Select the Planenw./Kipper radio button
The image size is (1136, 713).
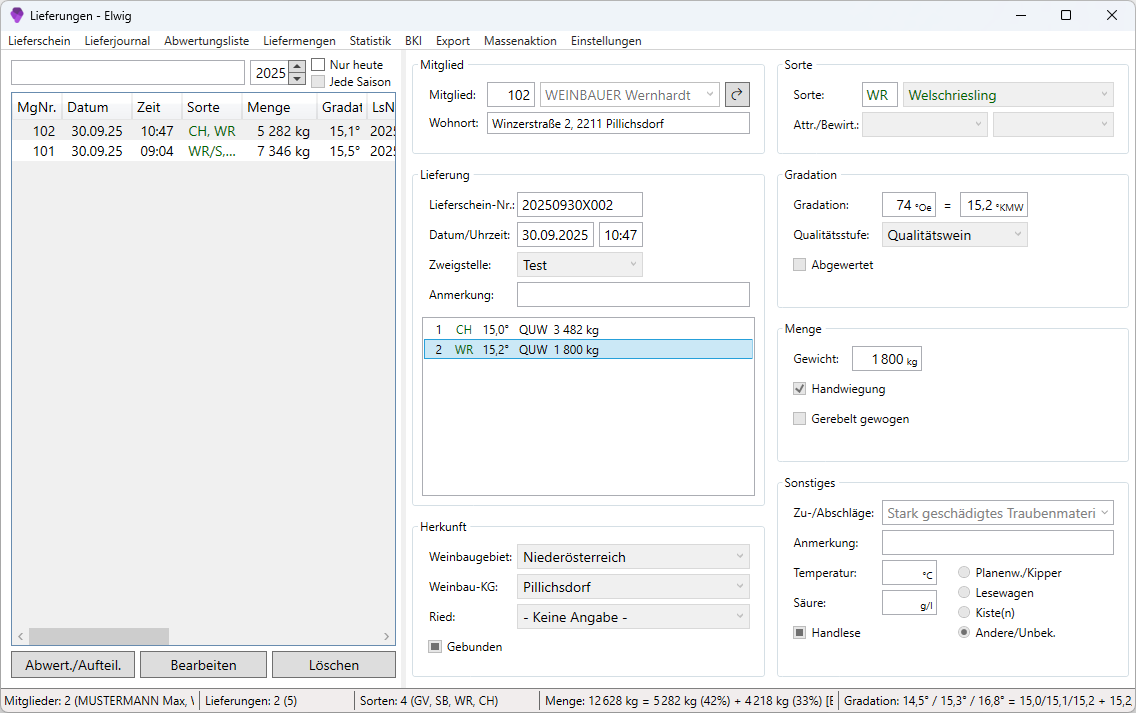(964, 572)
